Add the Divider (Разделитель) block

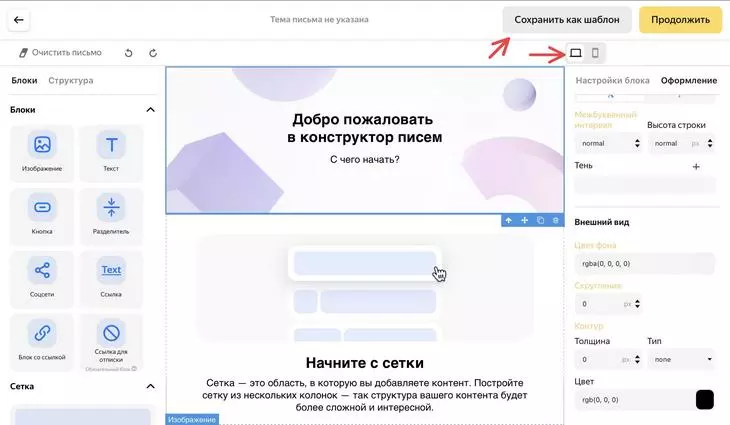click(111, 216)
